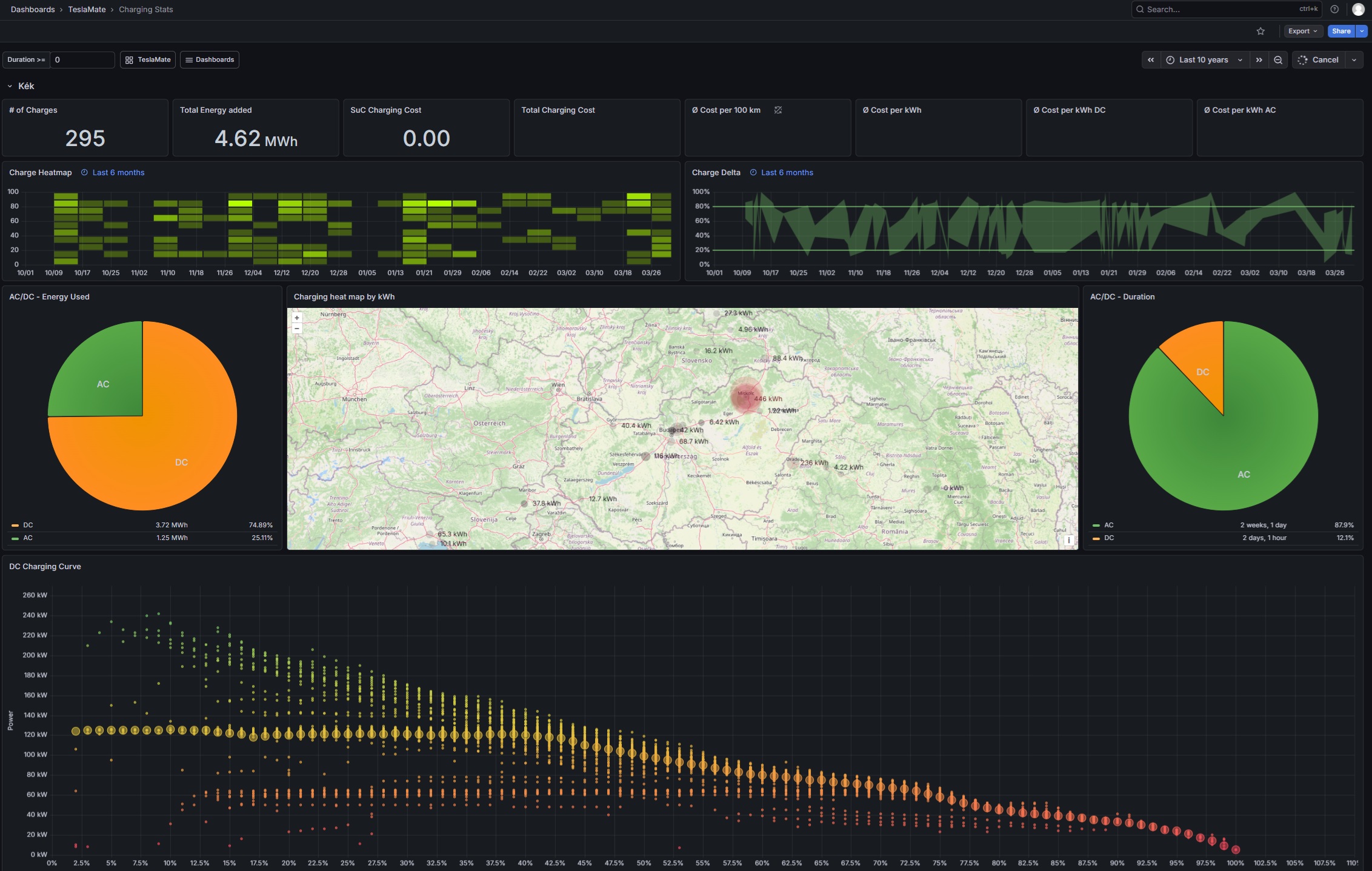Open the help question mark menu
The height and width of the screenshot is (871, 1372).
coord(1334,9)
